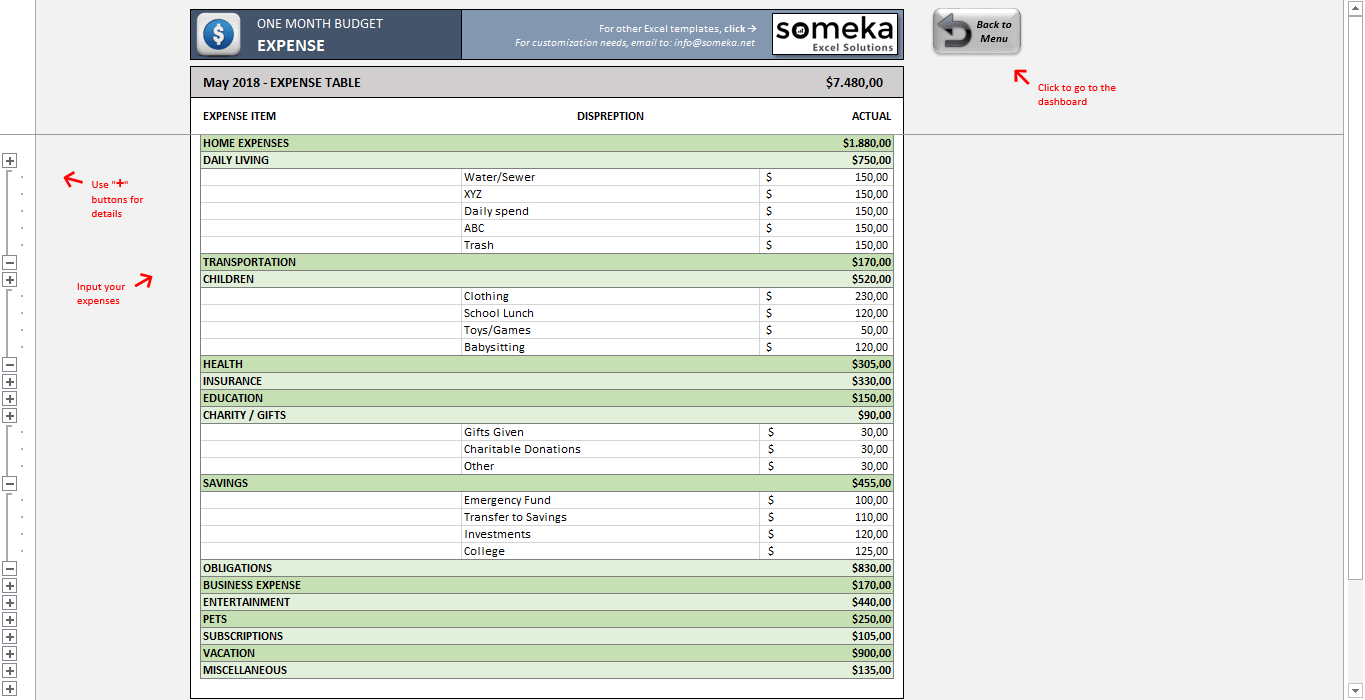This screenshot has width=1365, height=700.
Task: Click the Gifts Given description cell
Action: 610,432
